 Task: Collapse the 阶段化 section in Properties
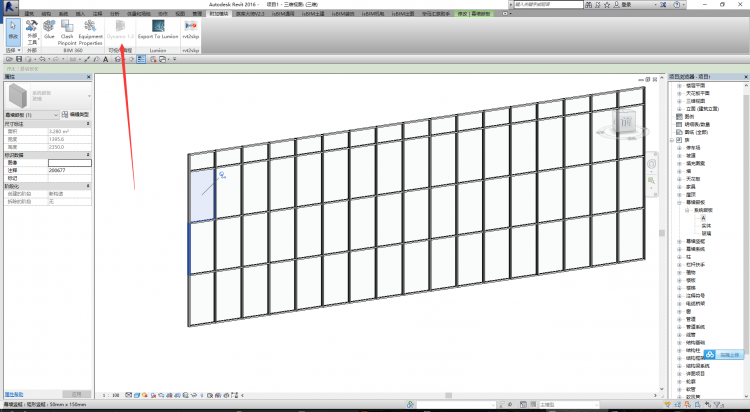pos(88,186)
